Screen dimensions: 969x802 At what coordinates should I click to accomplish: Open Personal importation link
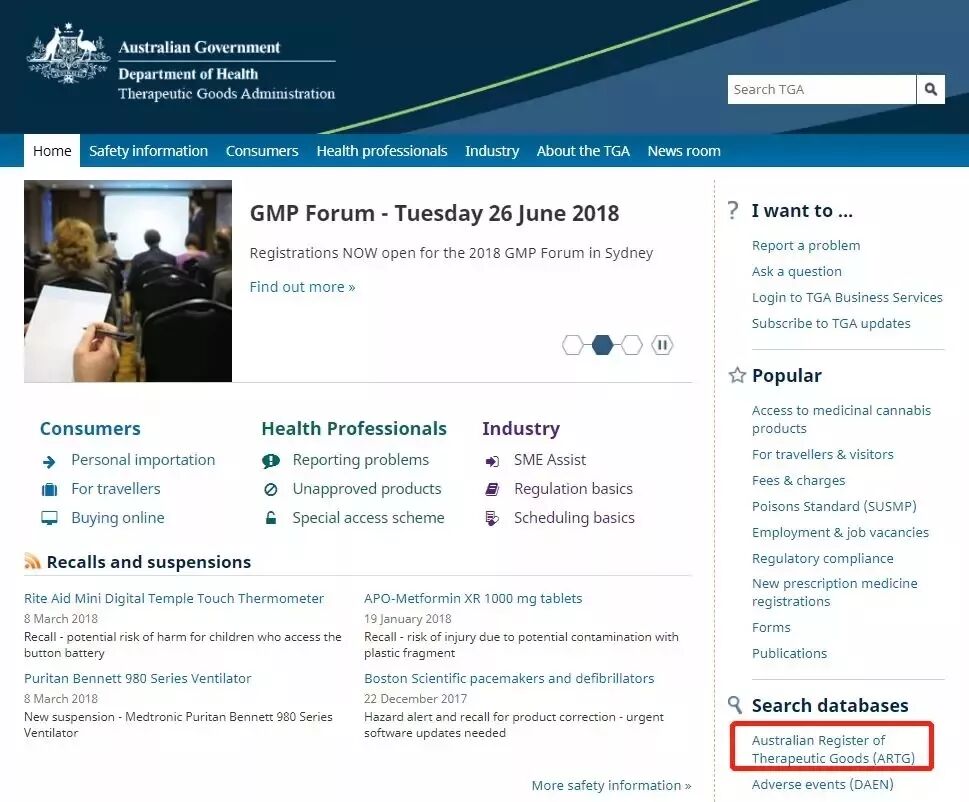[x=143, y=460]
